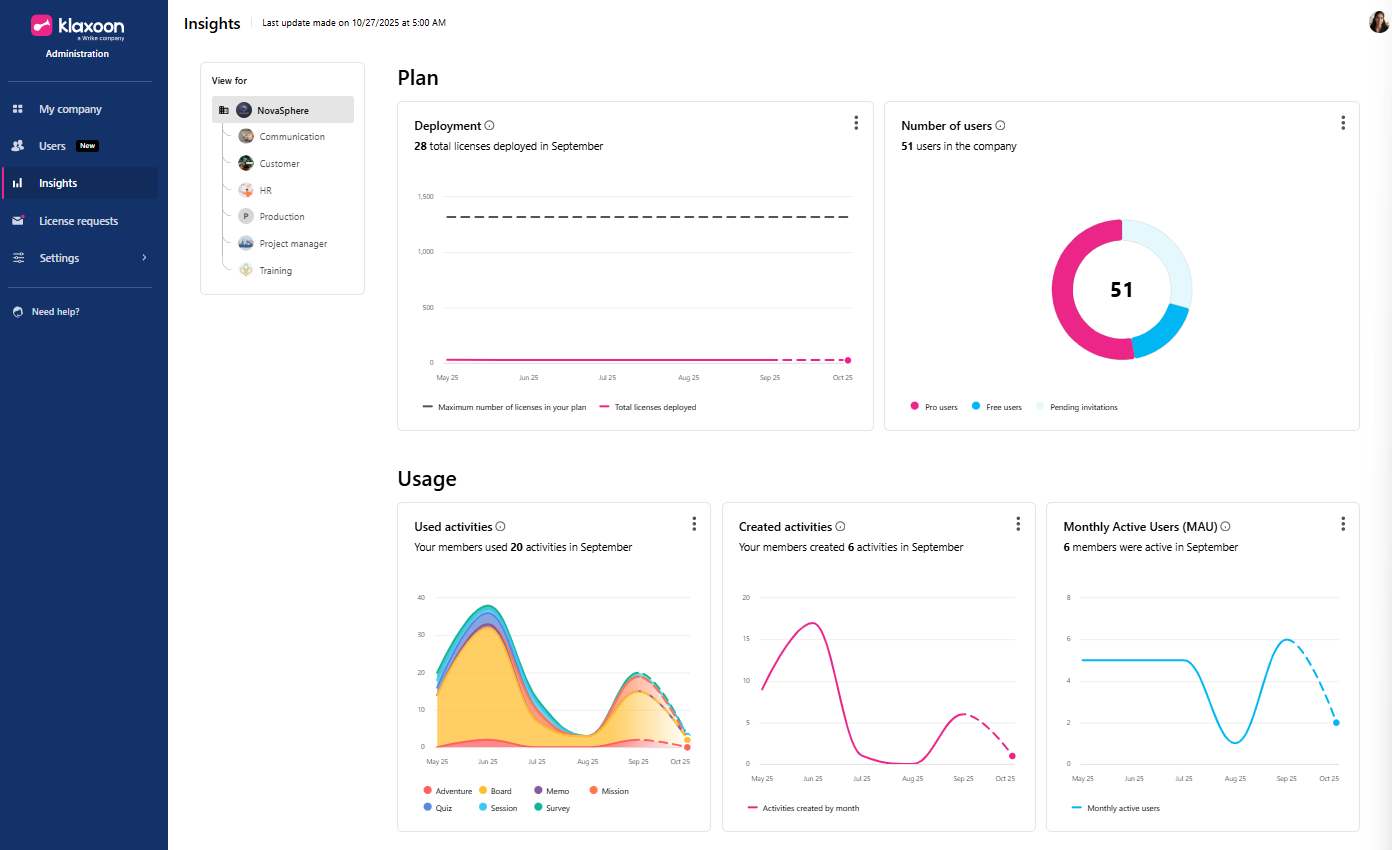Open the user profile avatar
The width and height of the screenshot is (1392, 850).
(x=1379, y=22)
